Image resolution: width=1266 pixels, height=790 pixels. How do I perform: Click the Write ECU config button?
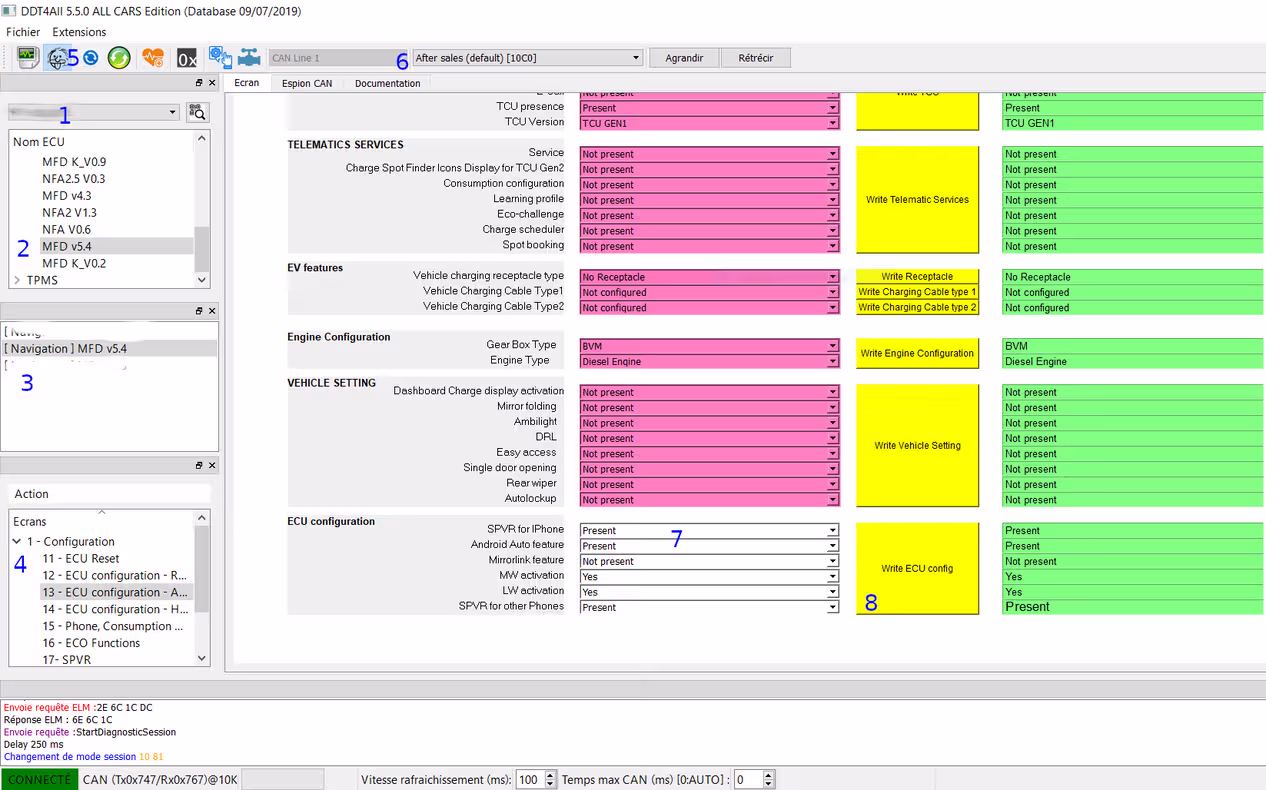click(917, 568)
